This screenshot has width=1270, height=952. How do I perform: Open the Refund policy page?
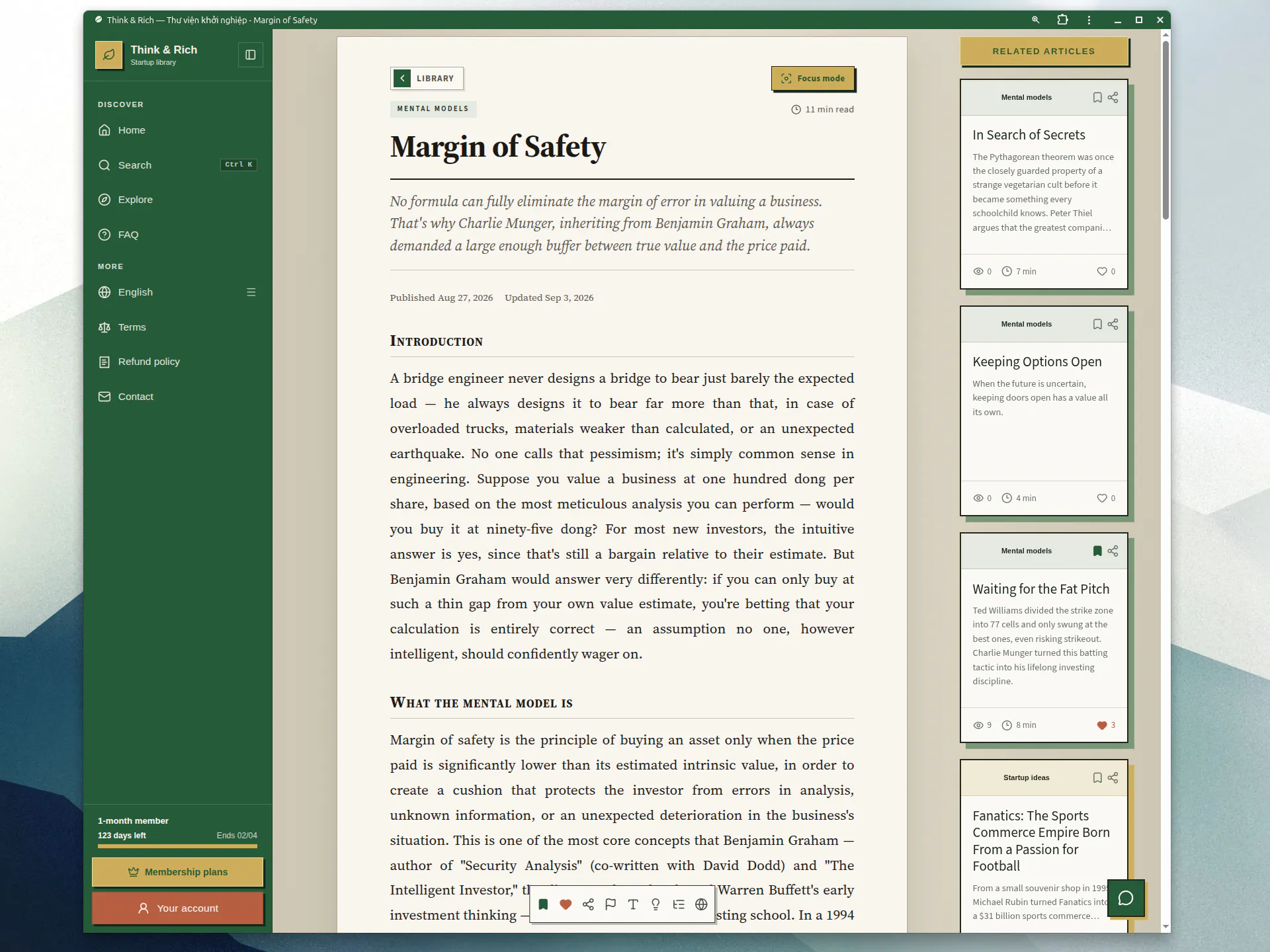coord(177,362)
